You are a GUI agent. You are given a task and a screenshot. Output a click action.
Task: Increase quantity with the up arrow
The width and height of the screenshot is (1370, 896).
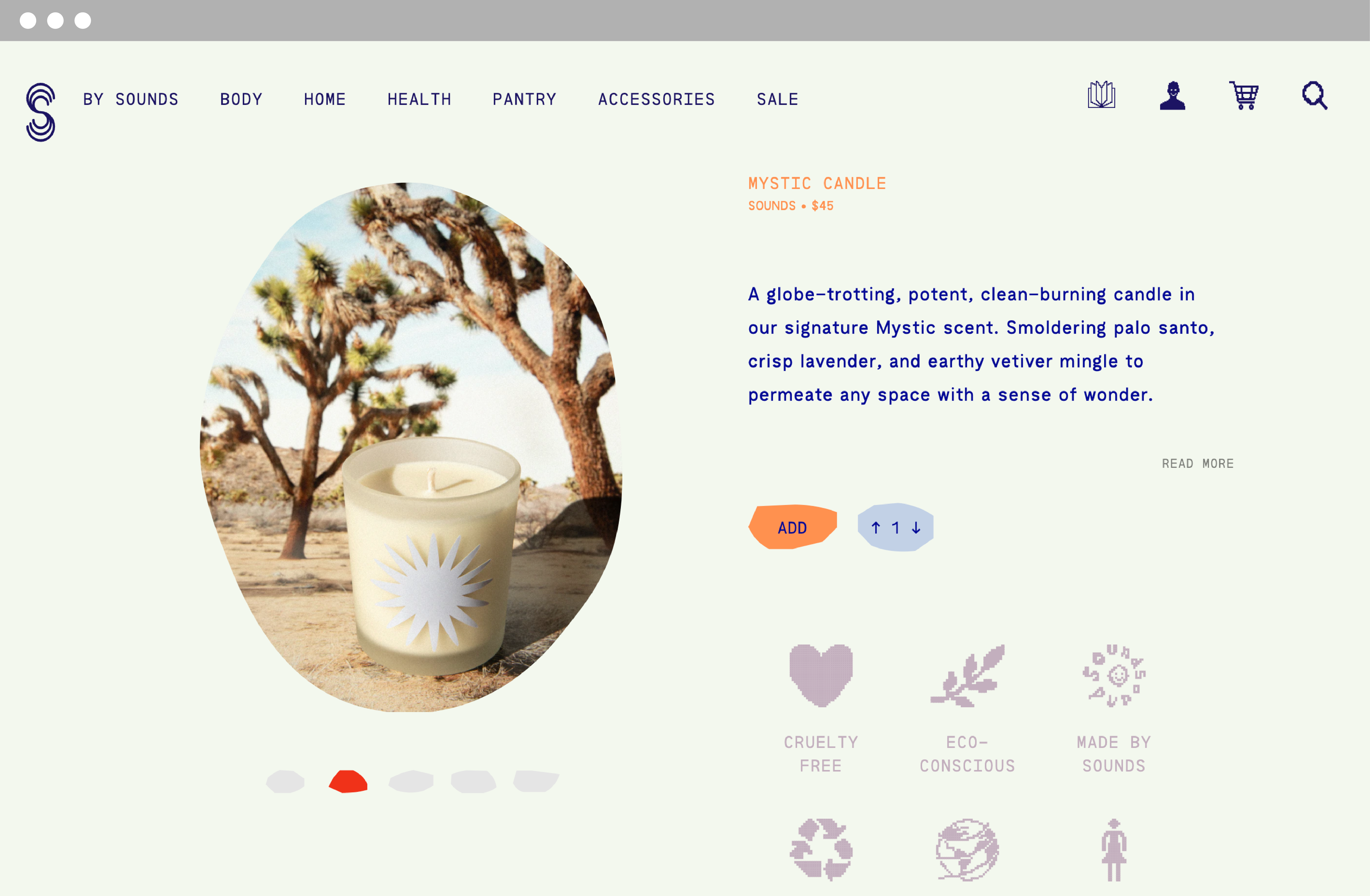click(875, 528)
